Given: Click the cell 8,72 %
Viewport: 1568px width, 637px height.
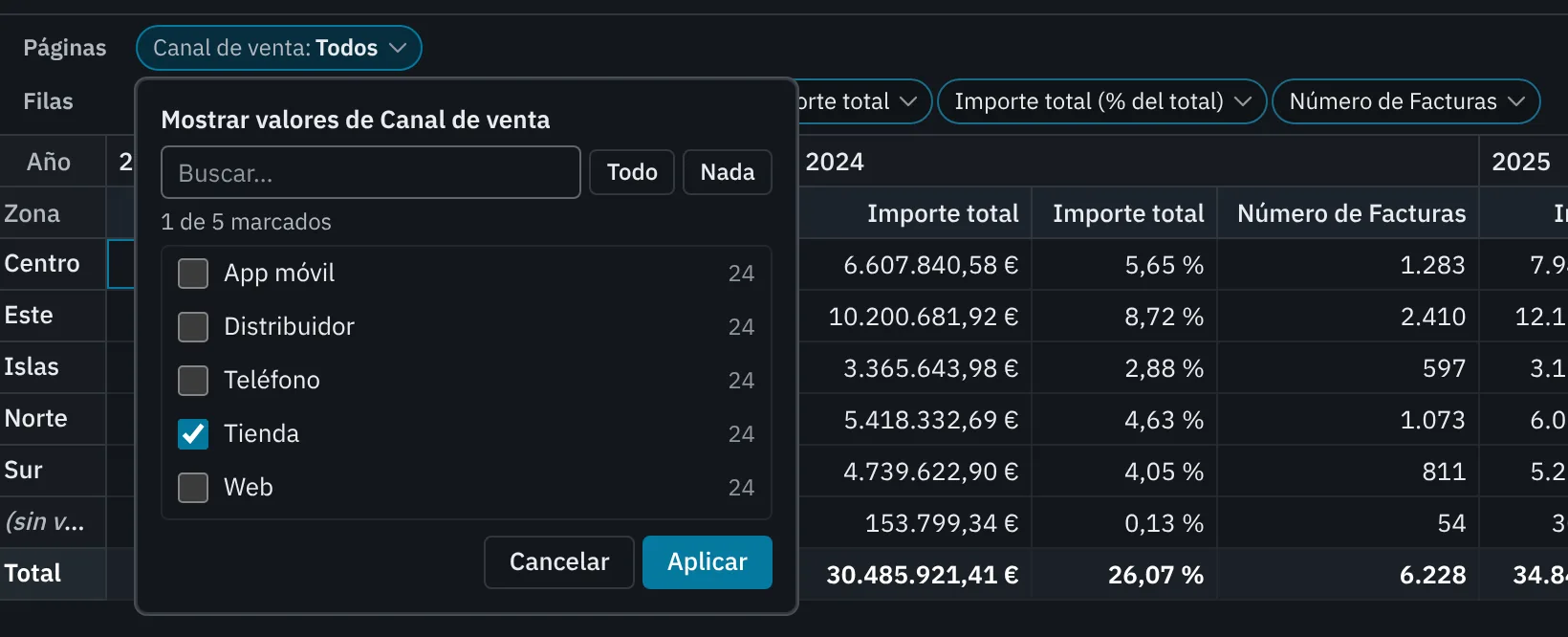Looking at the screenshot, I should (x=1124, y=317).
